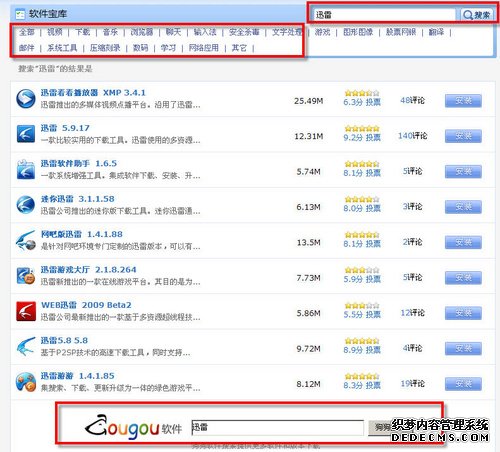Click the red WEB迅雷 app icon
The image size is (500, 452).
coord(26,311)
